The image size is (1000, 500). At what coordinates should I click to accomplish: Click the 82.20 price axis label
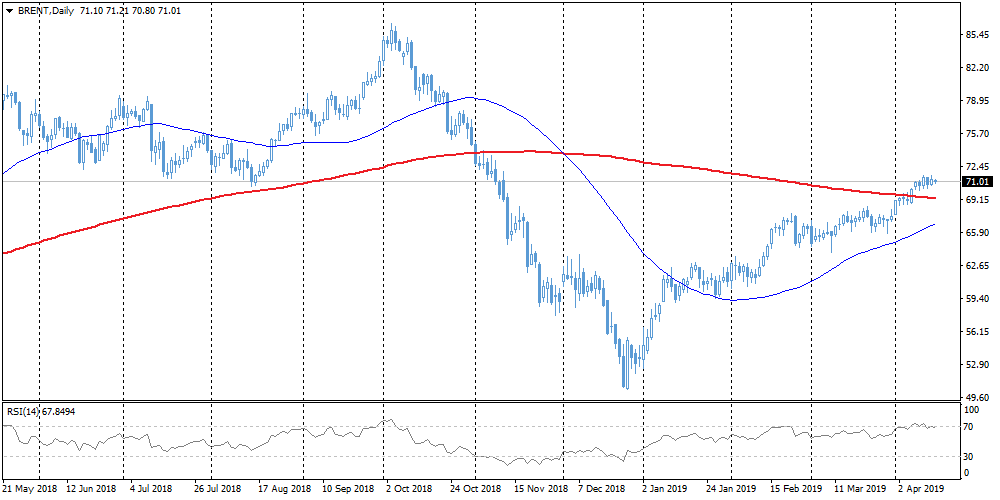(977, 68)
